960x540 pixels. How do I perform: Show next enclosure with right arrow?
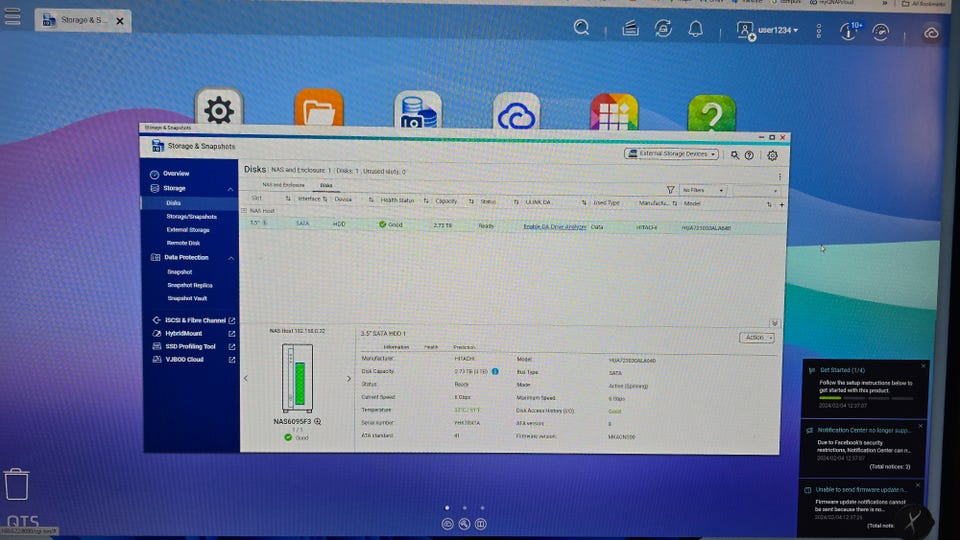[x=348, y=378]
